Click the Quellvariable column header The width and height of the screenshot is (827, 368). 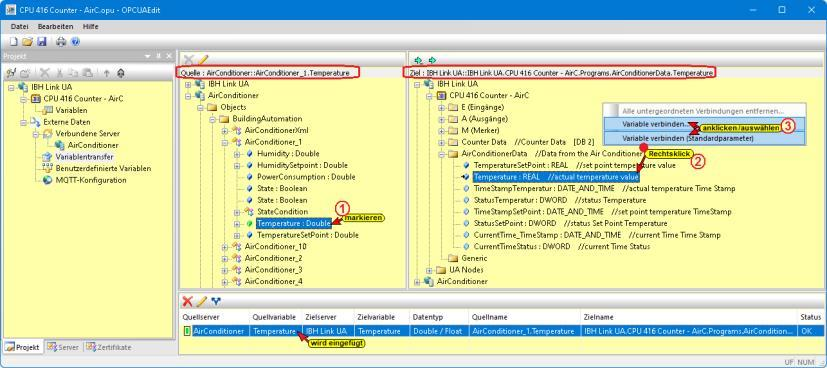[x=275, y=317]
